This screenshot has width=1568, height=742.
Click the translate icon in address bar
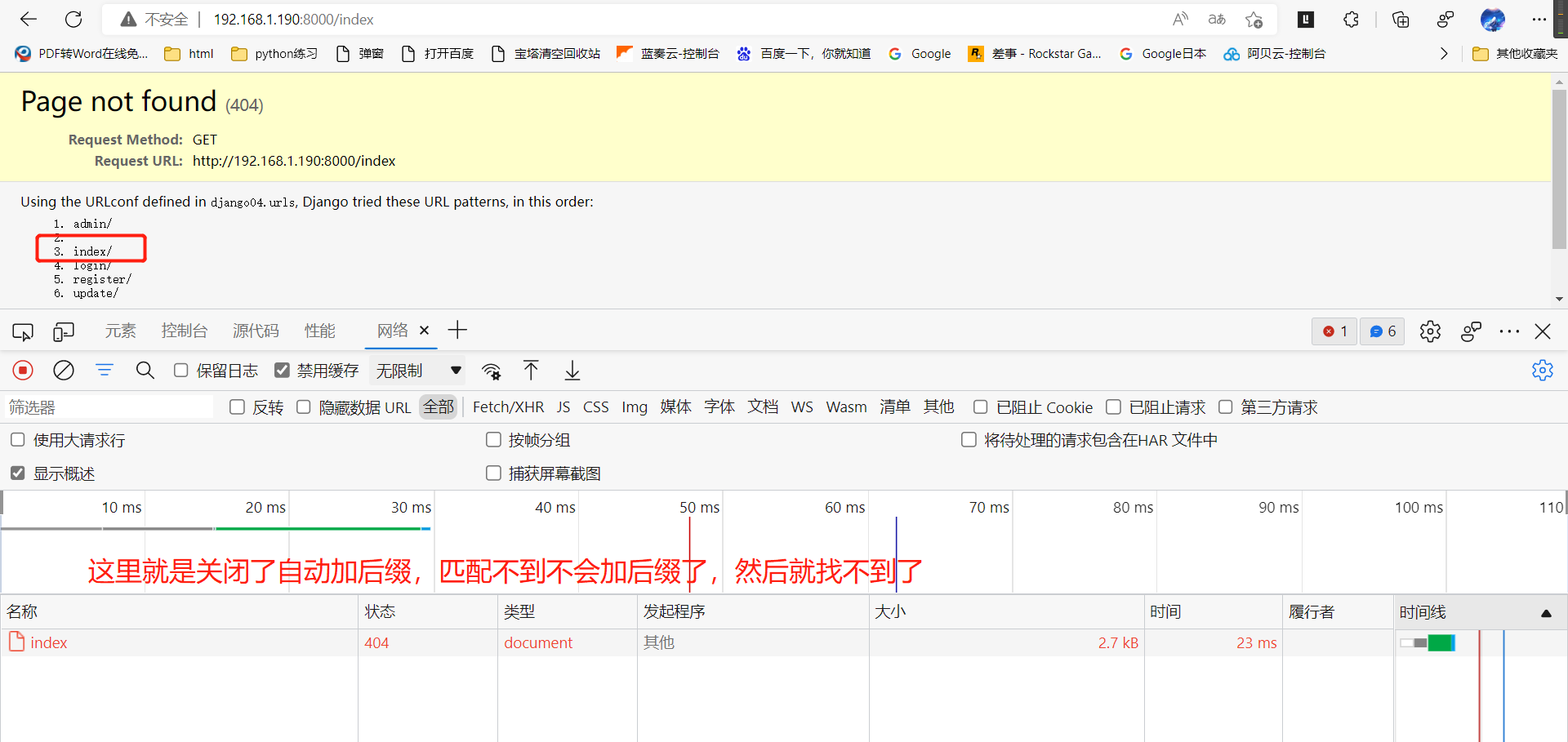click(1217, 19)
